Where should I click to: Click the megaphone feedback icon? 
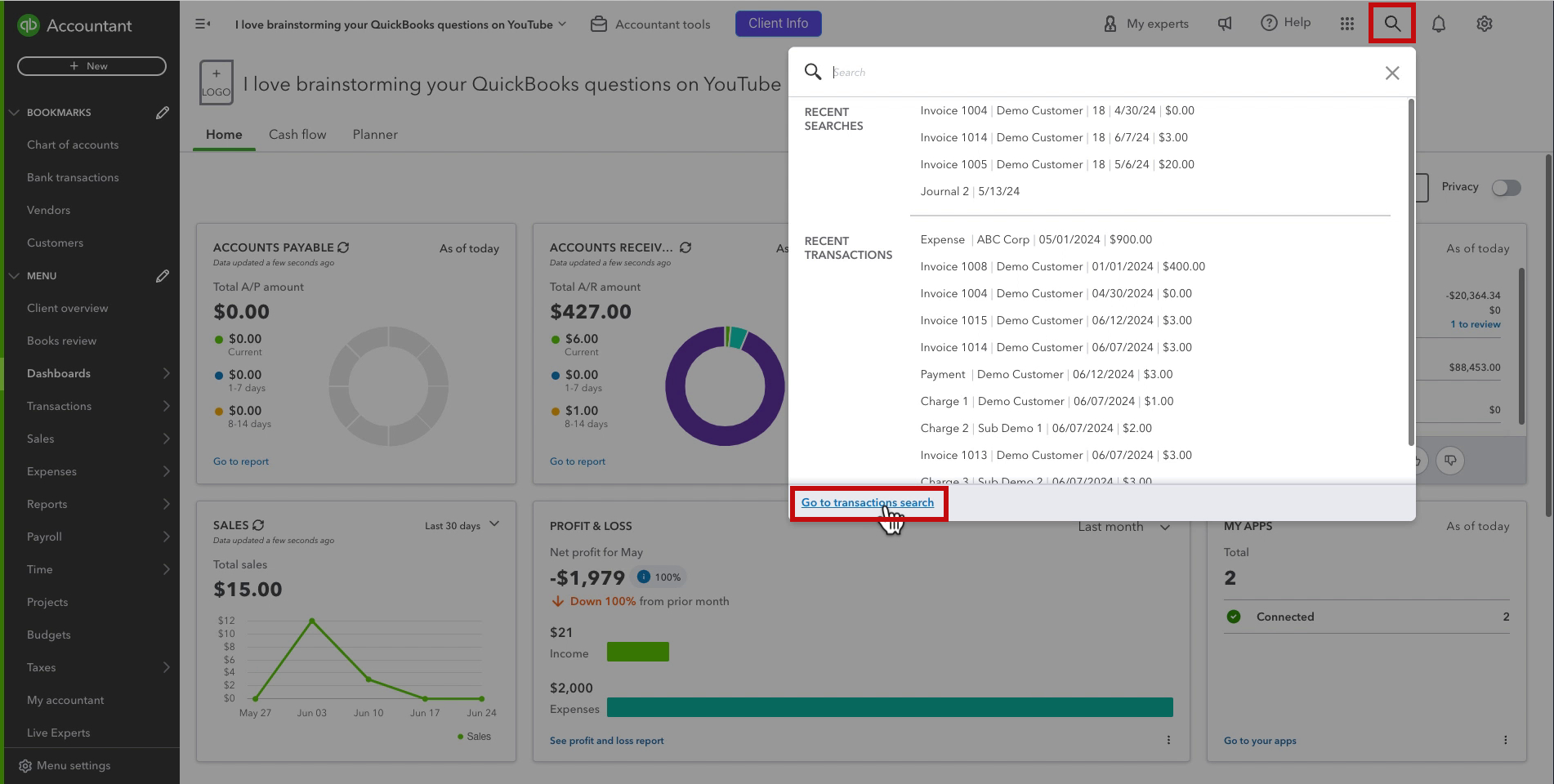tap(1225, 24)
